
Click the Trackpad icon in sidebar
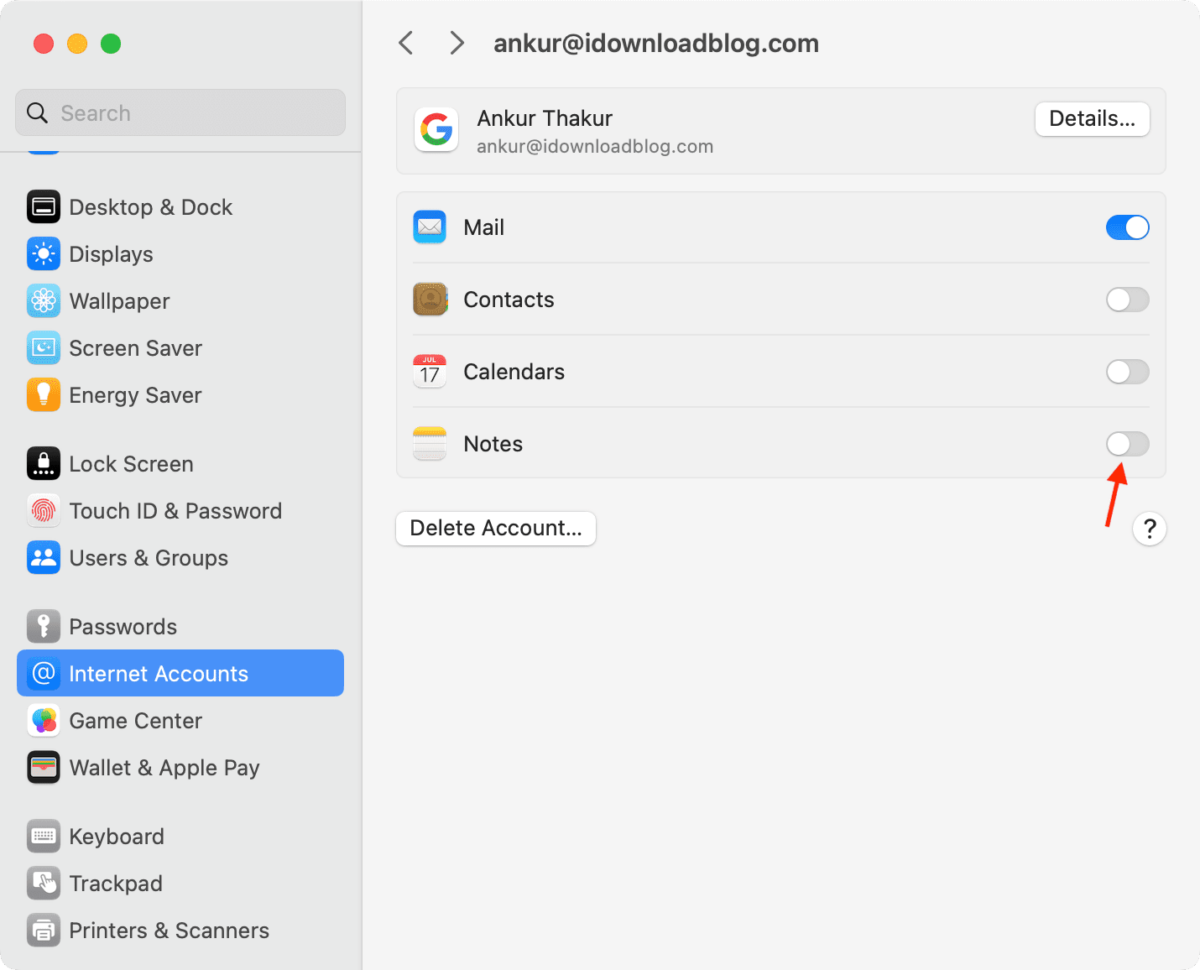coord(43,884)
